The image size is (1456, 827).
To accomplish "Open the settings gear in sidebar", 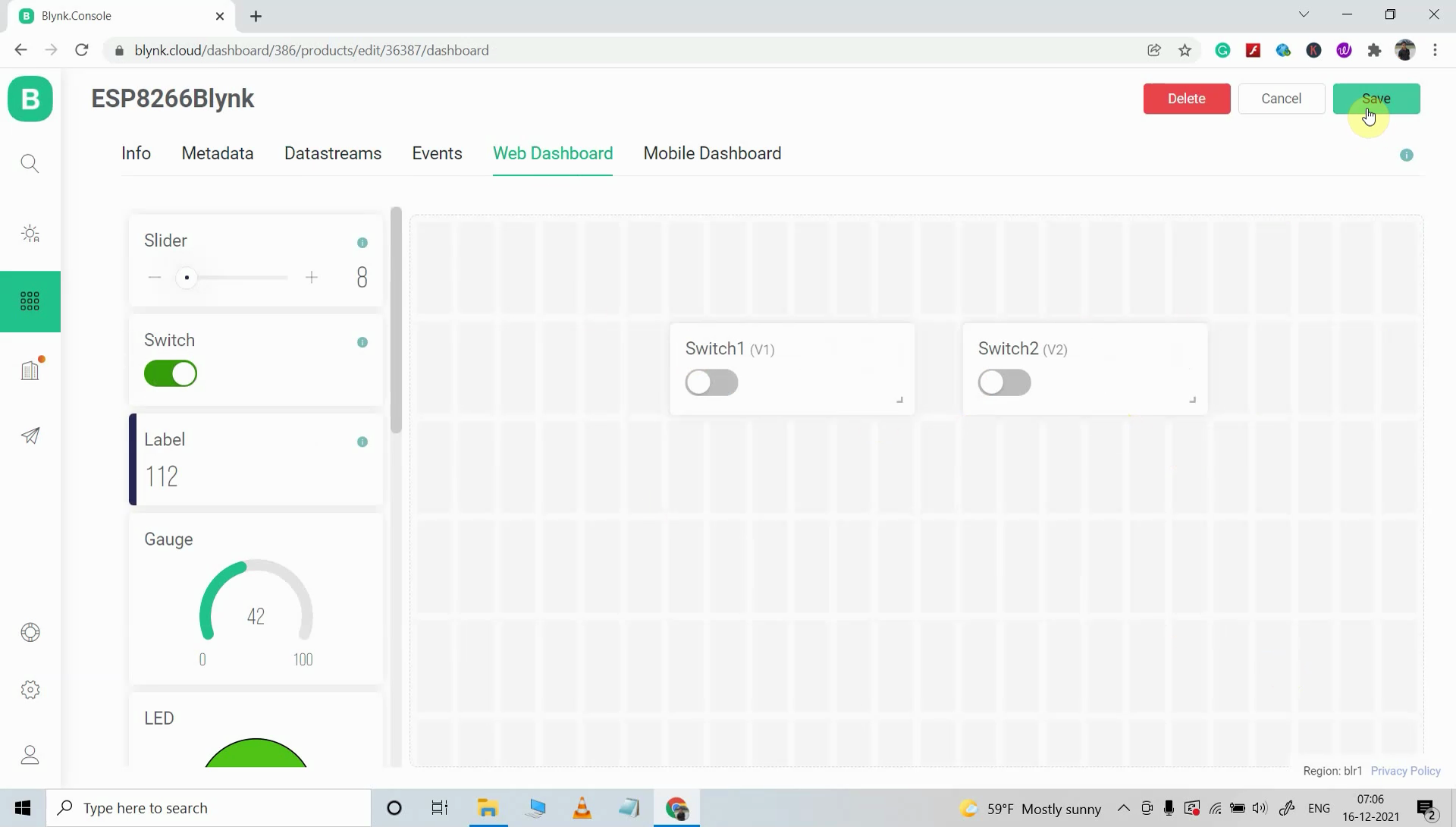I will 30,690.
